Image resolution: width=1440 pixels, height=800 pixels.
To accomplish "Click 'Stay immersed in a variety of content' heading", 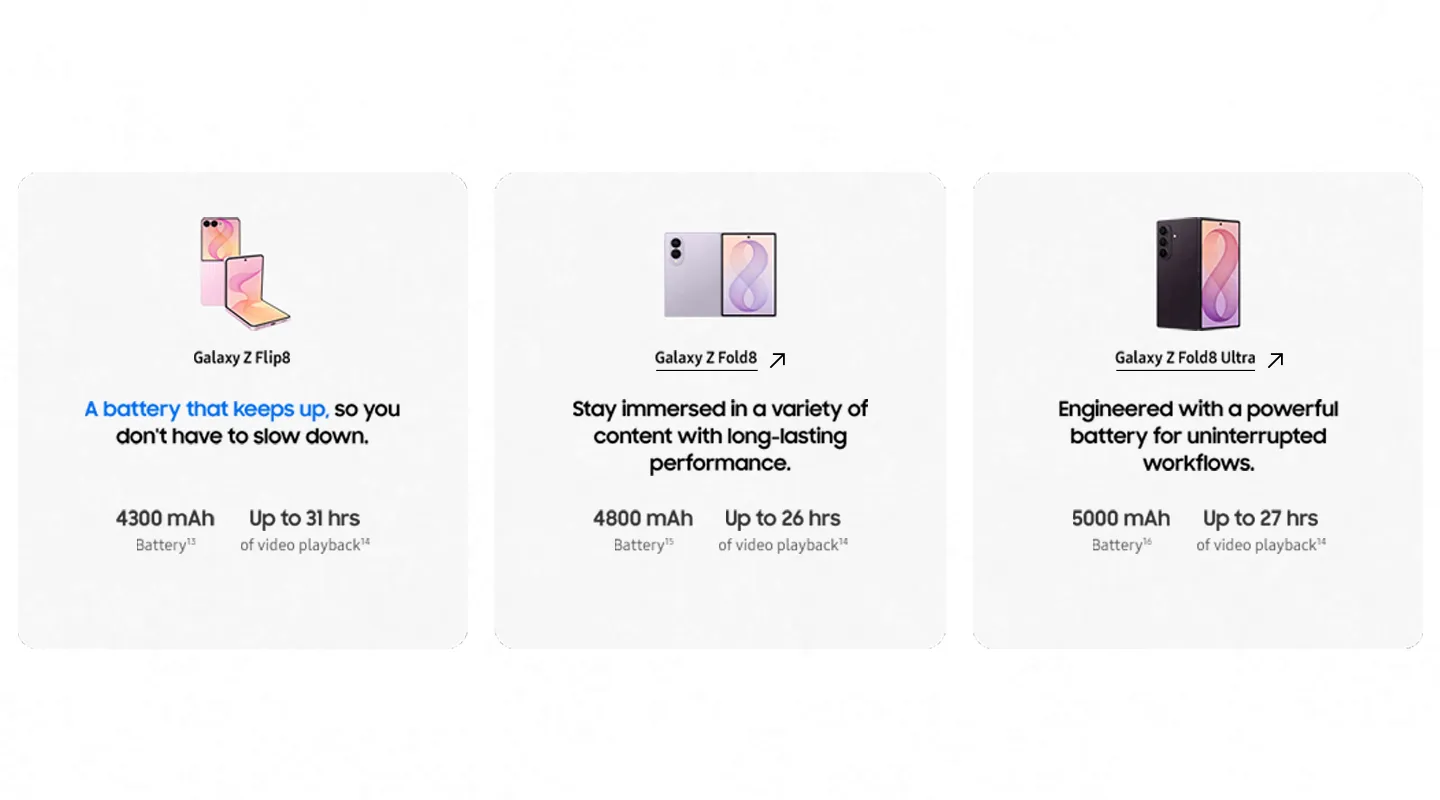I will 720,436.
